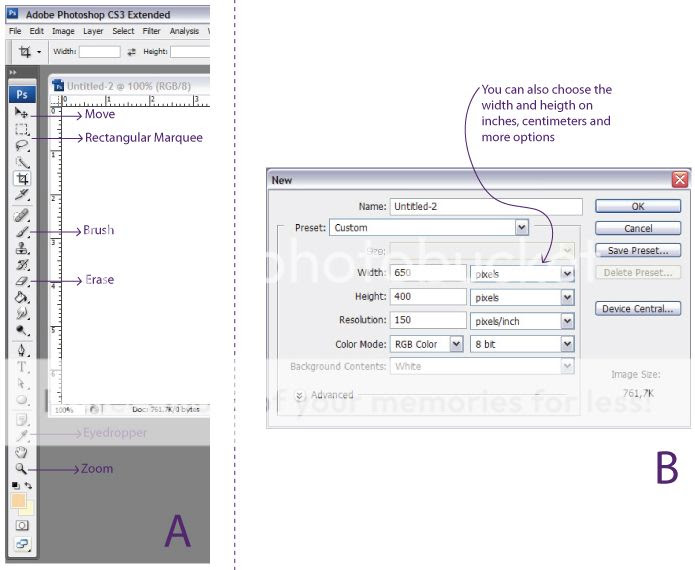Open the Width units dropdown

tap(522, 274)
